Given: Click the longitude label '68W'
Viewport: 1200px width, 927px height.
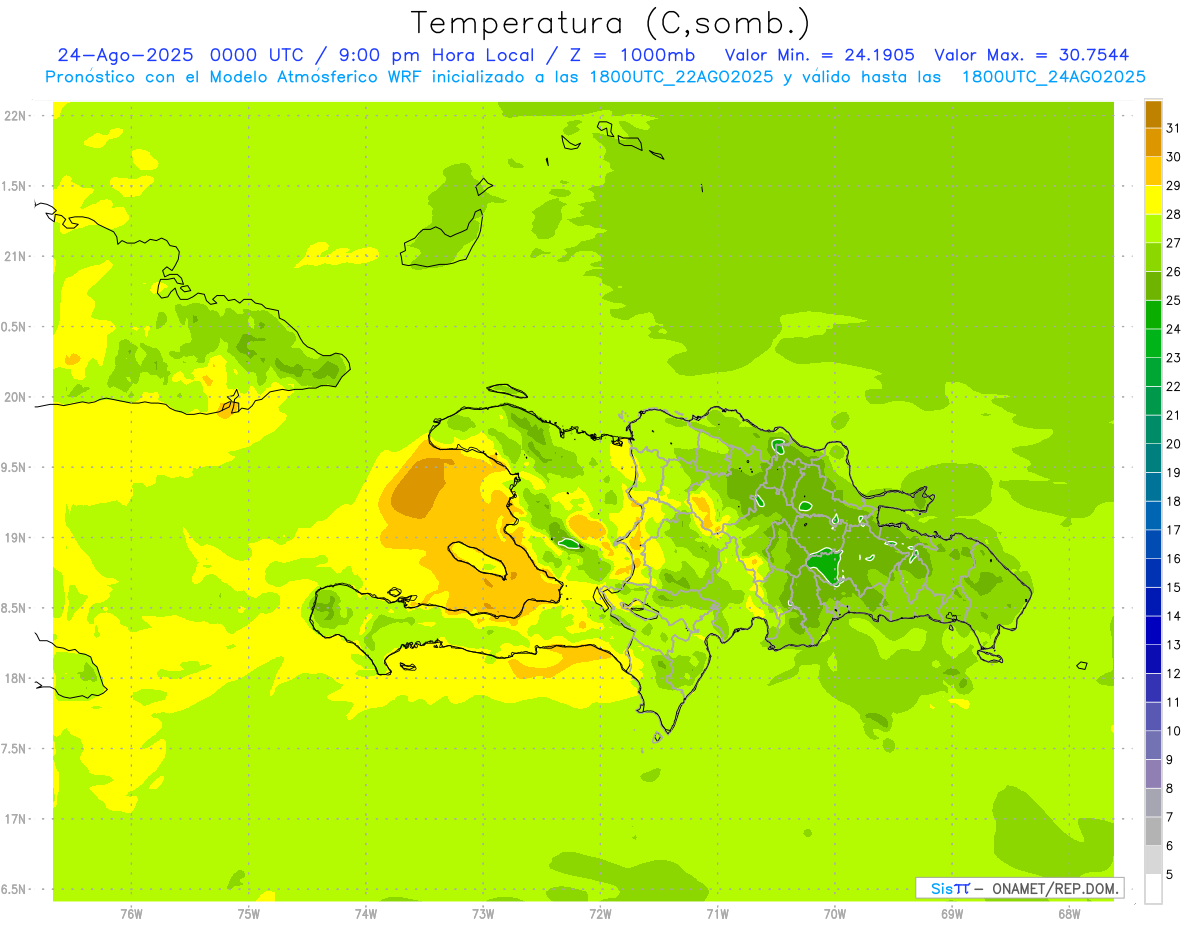Looking at the screenshot, I should (1069, 914).
